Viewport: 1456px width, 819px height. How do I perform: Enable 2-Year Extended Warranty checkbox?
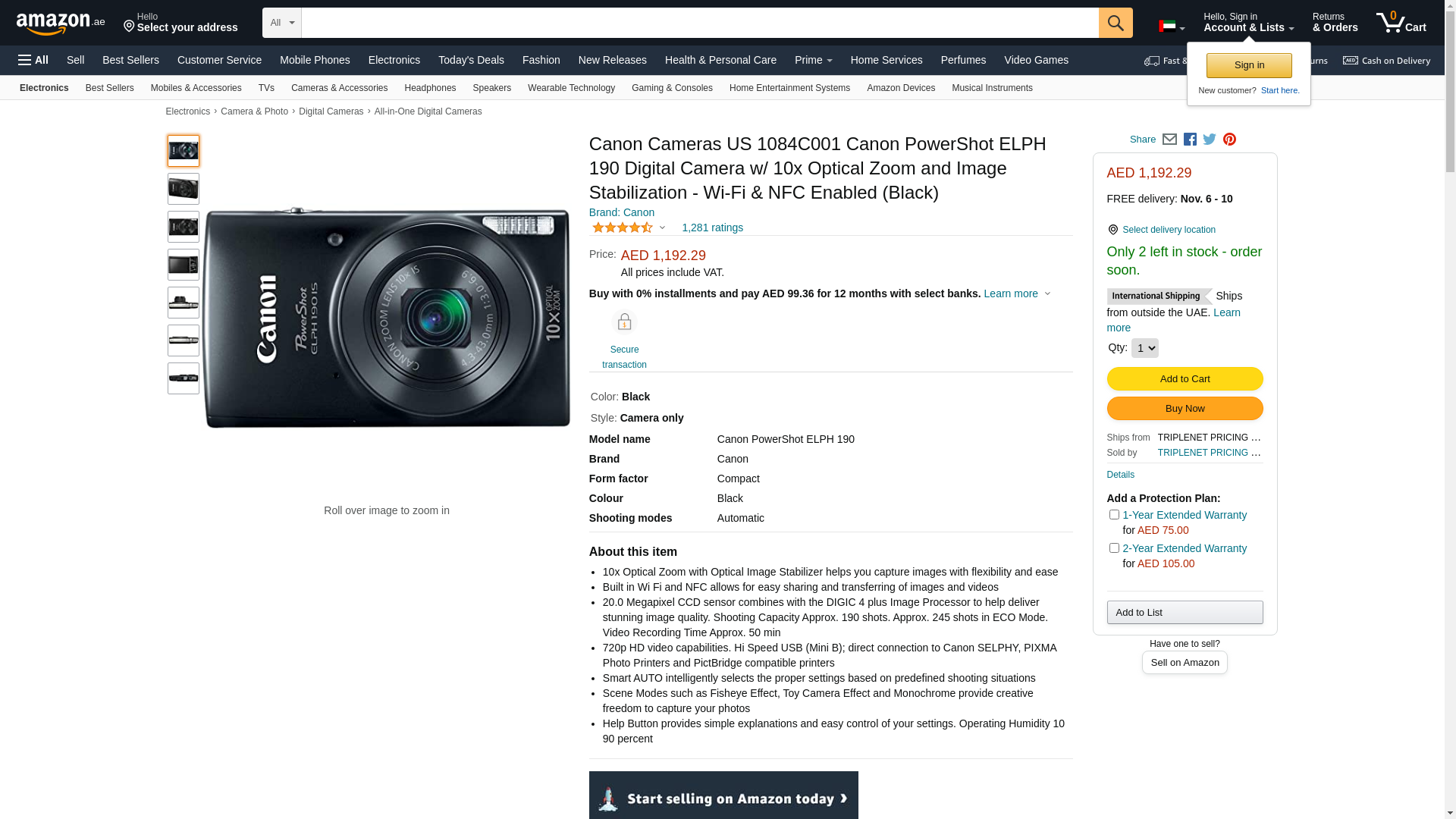pyautogui.click(x=1114, y=548)
